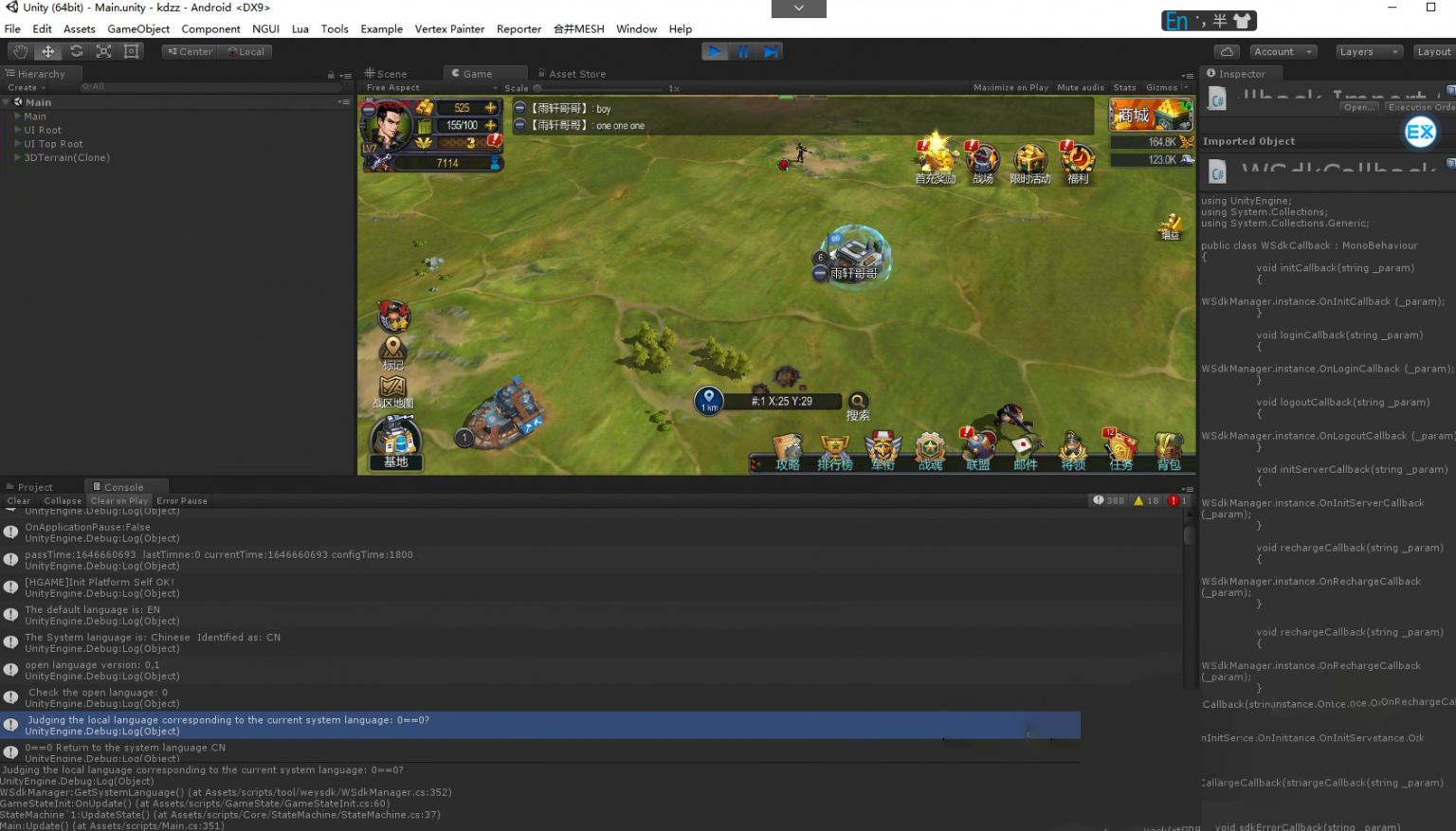This screenshot has height=831, width=1456.
Task: Select the Rotate tool
Action: 76,51
